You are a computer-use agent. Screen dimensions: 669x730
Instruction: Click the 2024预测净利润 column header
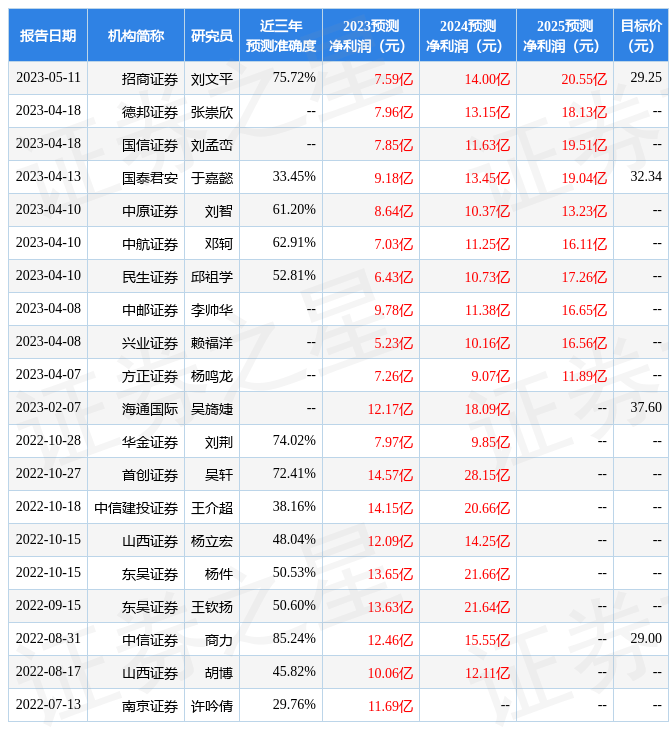(468, 36)
